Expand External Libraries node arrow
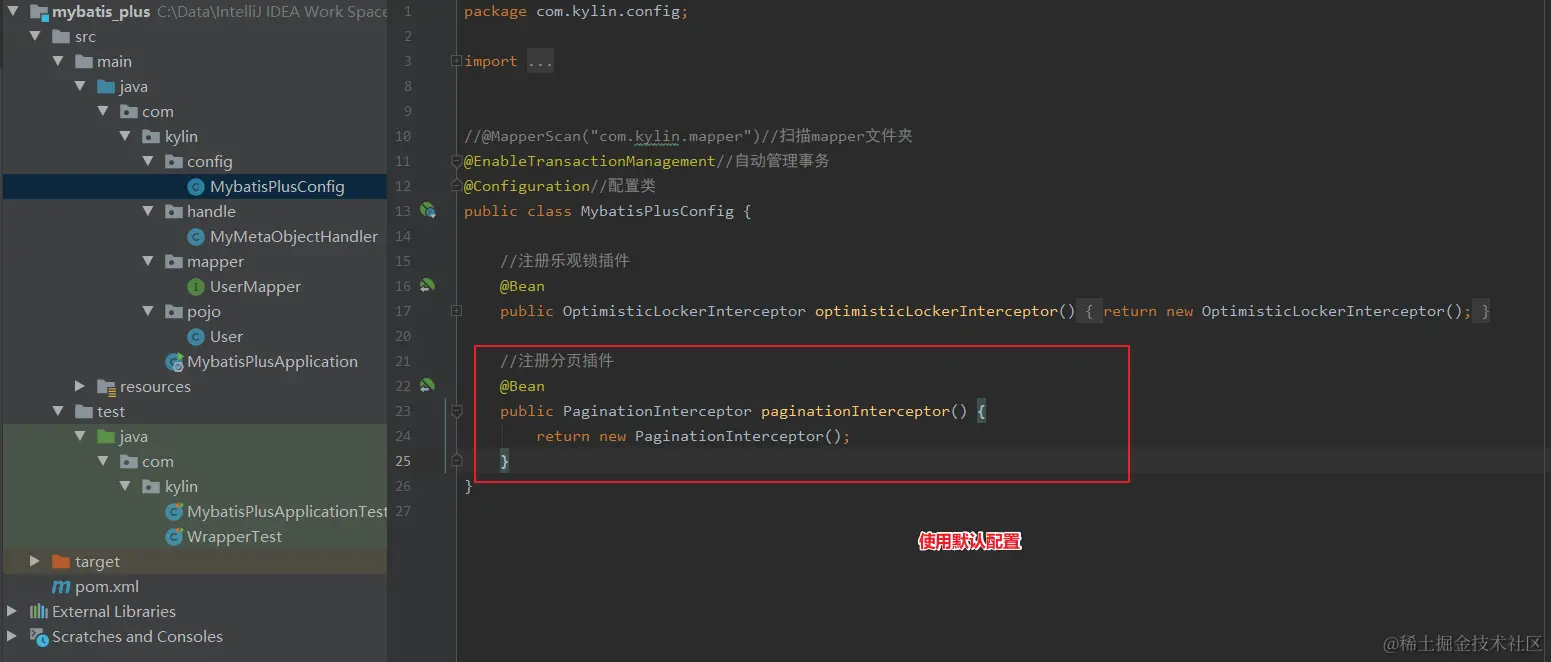Screen dimensions: 1551x662 pos(12,612)
